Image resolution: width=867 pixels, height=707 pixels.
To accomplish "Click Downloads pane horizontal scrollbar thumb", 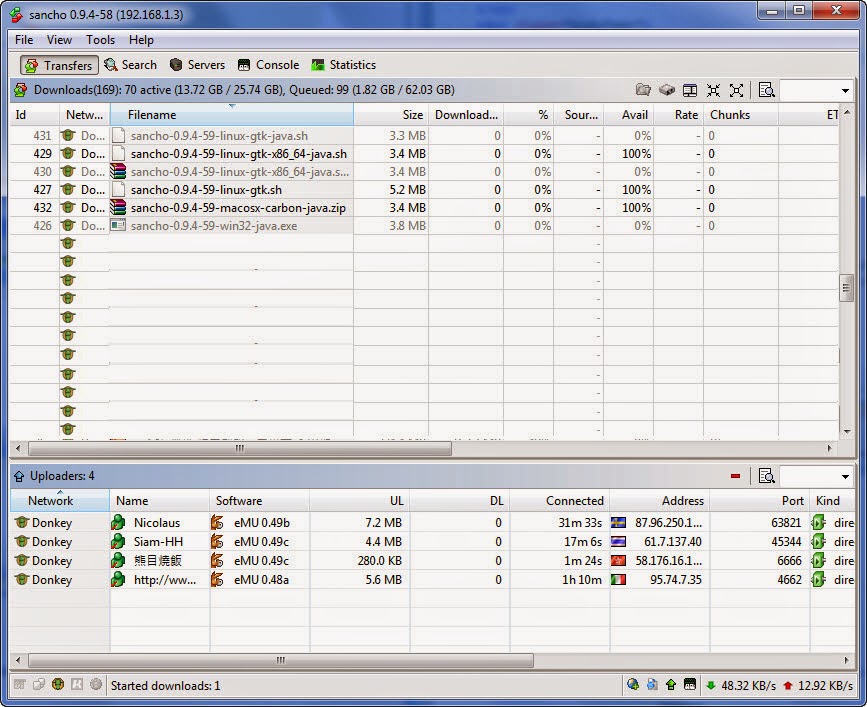I will [240, 448].
